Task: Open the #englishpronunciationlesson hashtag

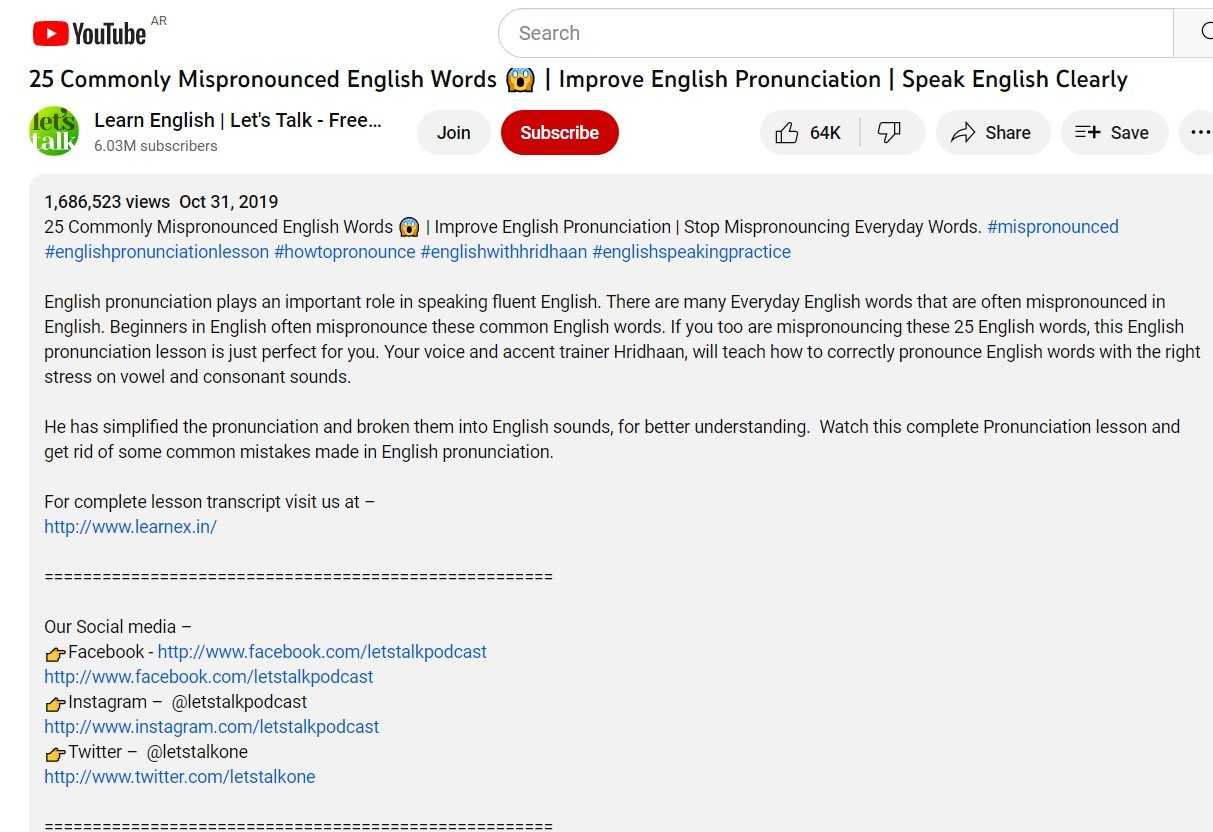Action: [x=157, y=252]
